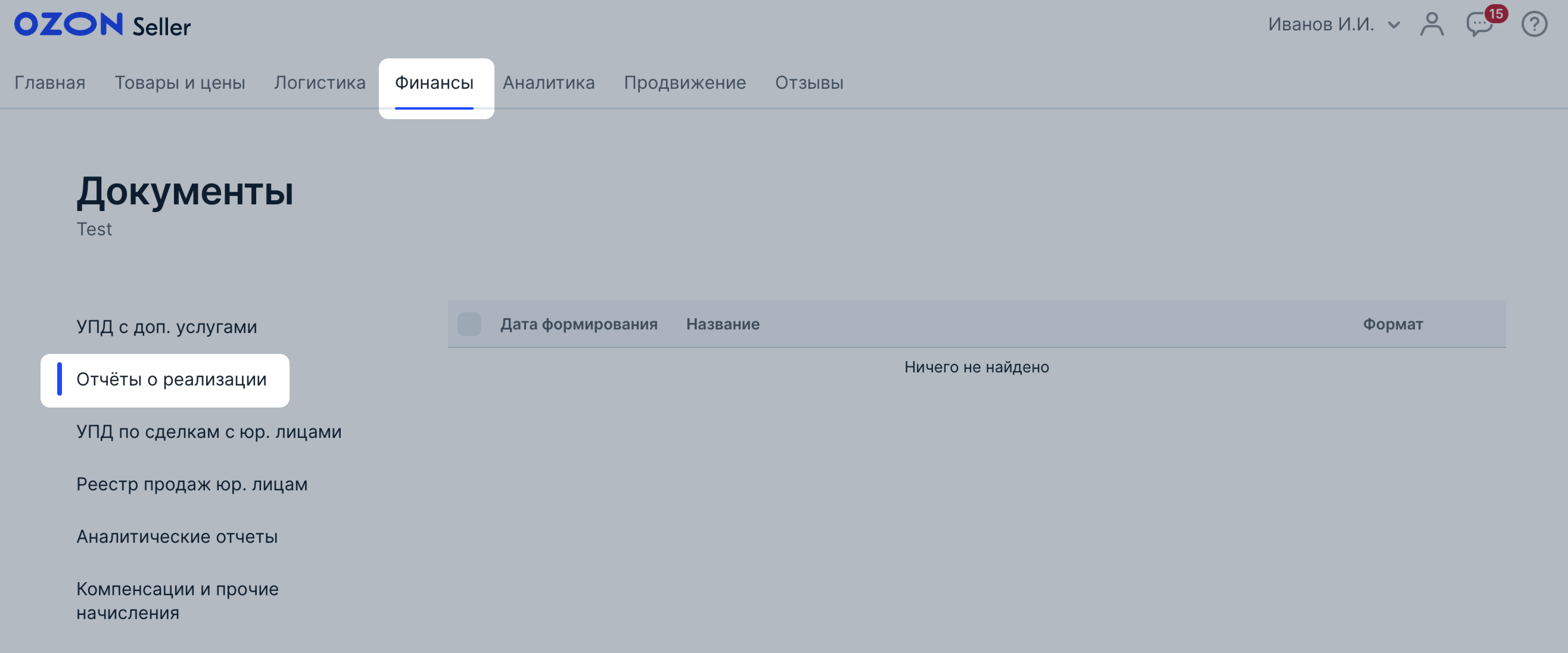
Task: Click the Ozon Seller logo
Action: (x=102, y=25)
